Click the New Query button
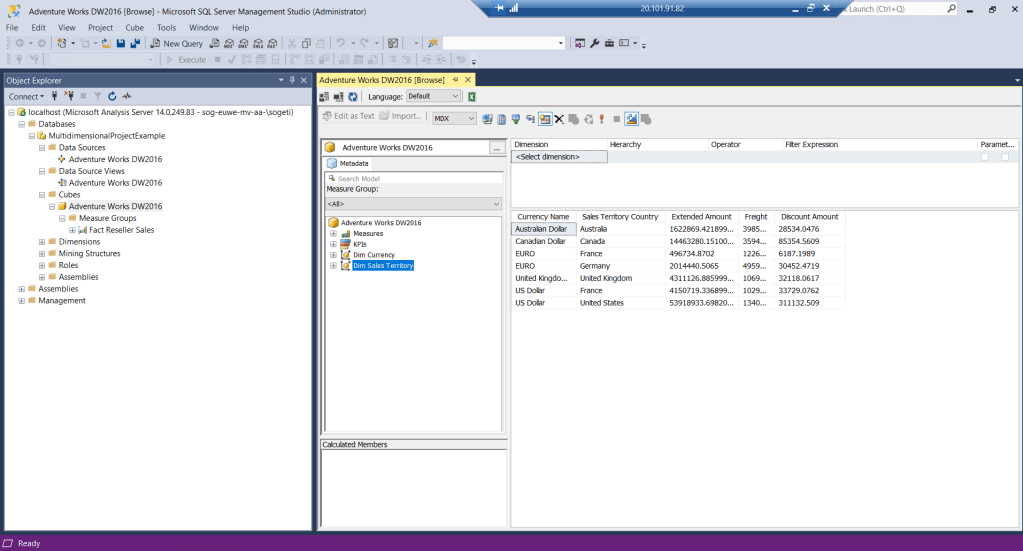This screenshot has height=551, width=1023. click(x=176, y=43)
